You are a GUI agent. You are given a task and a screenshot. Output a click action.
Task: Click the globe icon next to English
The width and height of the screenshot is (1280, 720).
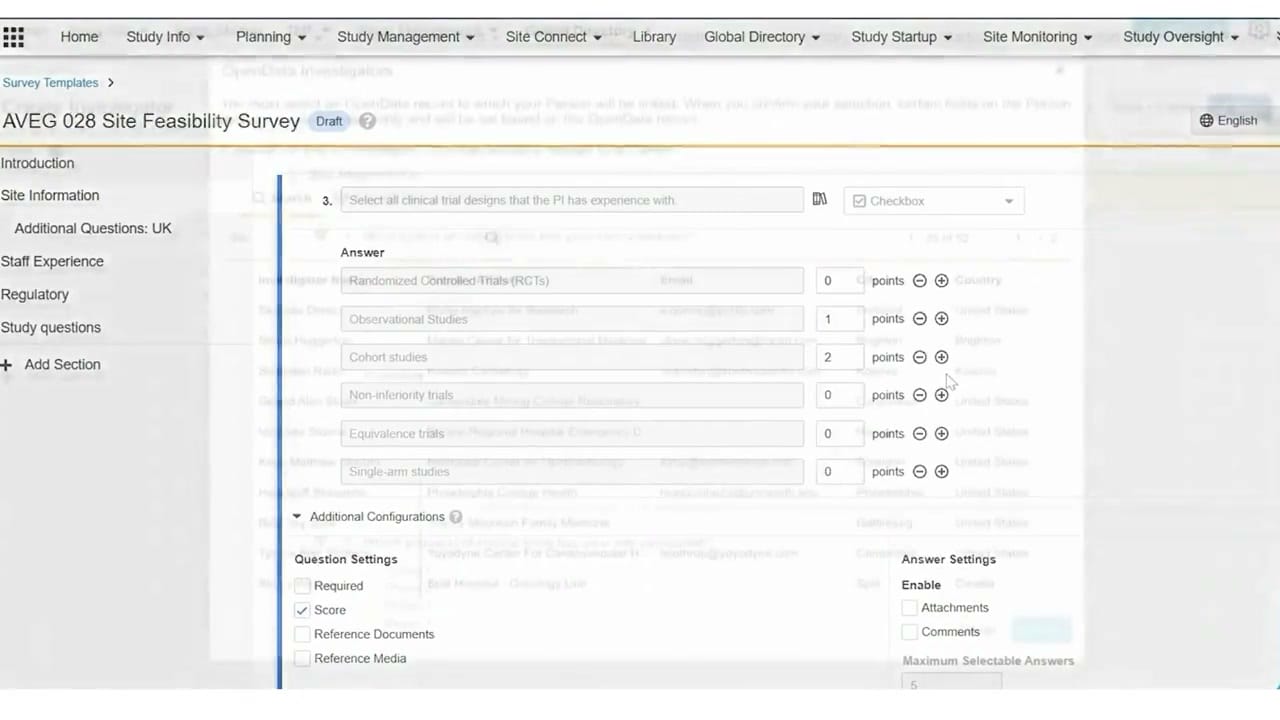[x=1206, y=120]
